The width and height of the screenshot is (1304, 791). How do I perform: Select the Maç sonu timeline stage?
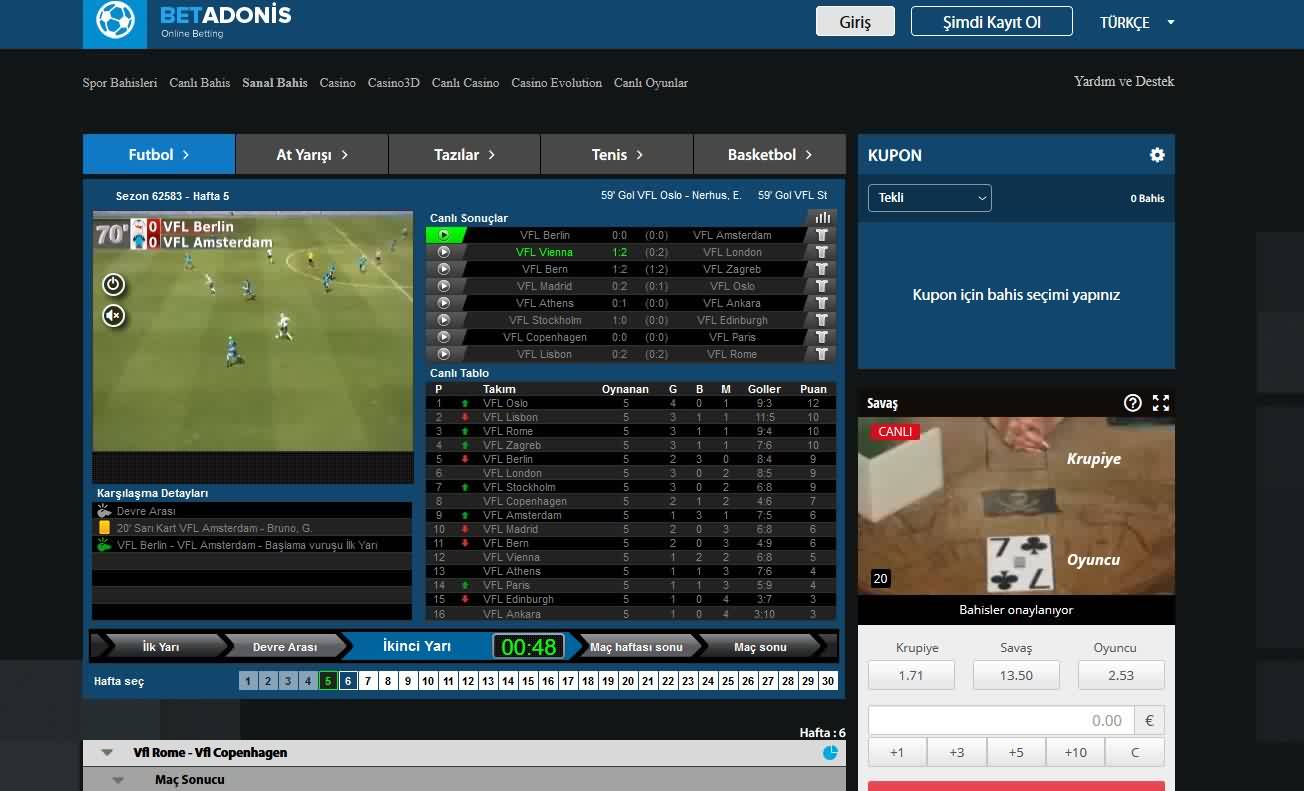click(x=760, y=647)
